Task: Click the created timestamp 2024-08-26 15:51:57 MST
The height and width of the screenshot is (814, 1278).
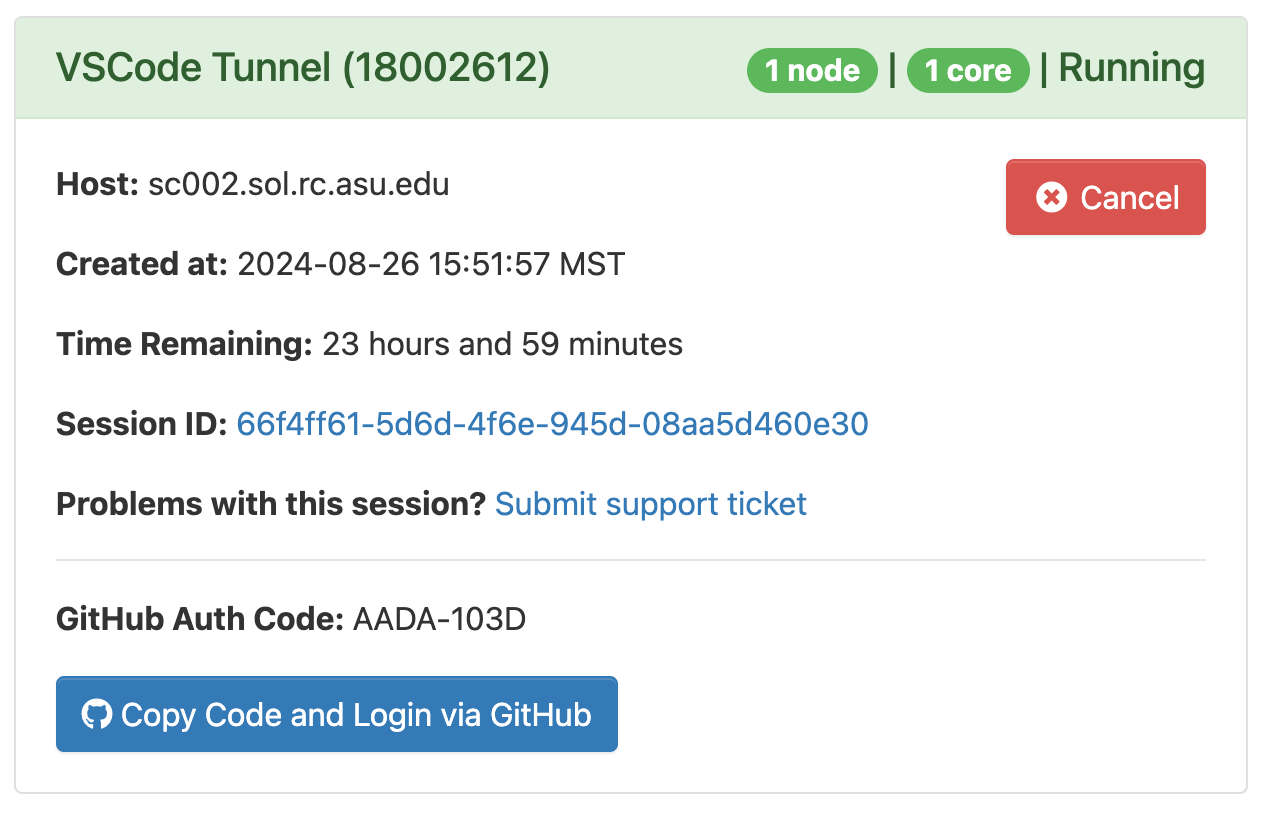Action: tap(431, 265)
